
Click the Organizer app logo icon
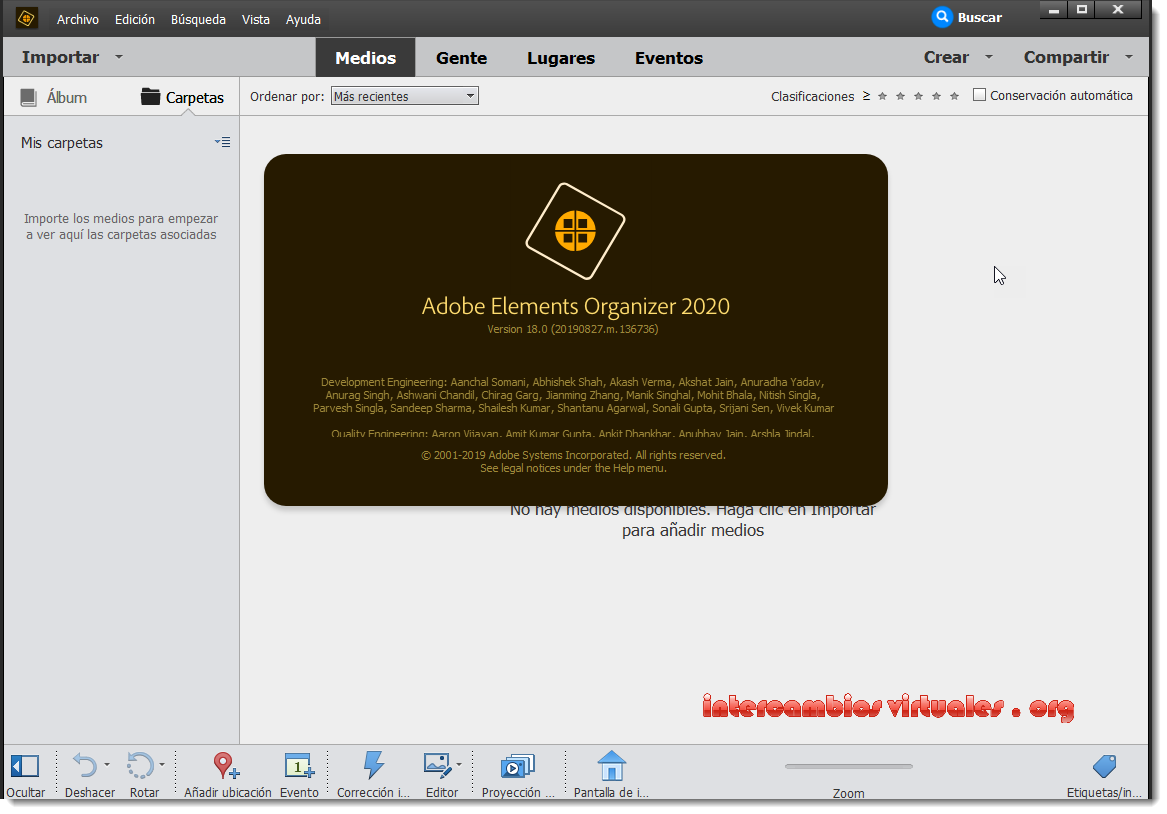point(27,18)
